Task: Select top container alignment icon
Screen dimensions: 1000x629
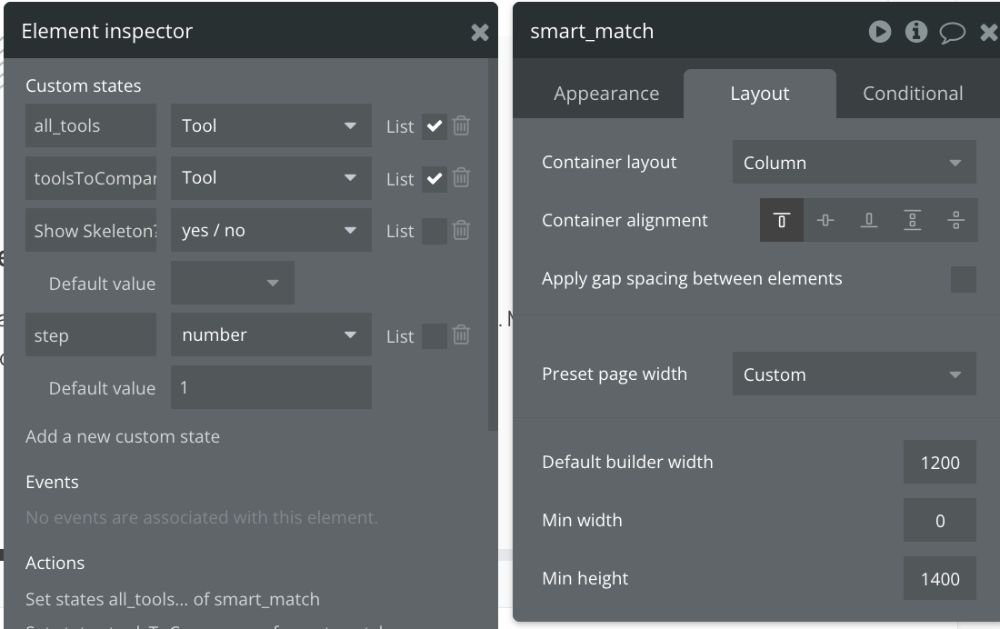Action: pos(781,220)
